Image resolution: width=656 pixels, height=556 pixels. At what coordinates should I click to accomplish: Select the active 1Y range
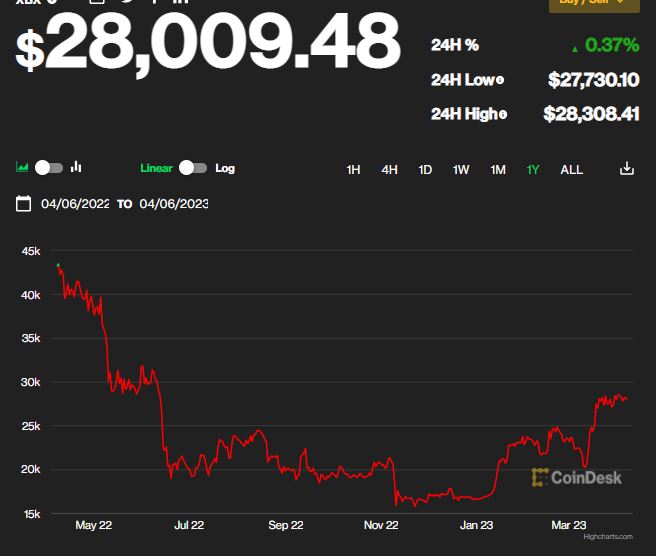coord(533,169)
